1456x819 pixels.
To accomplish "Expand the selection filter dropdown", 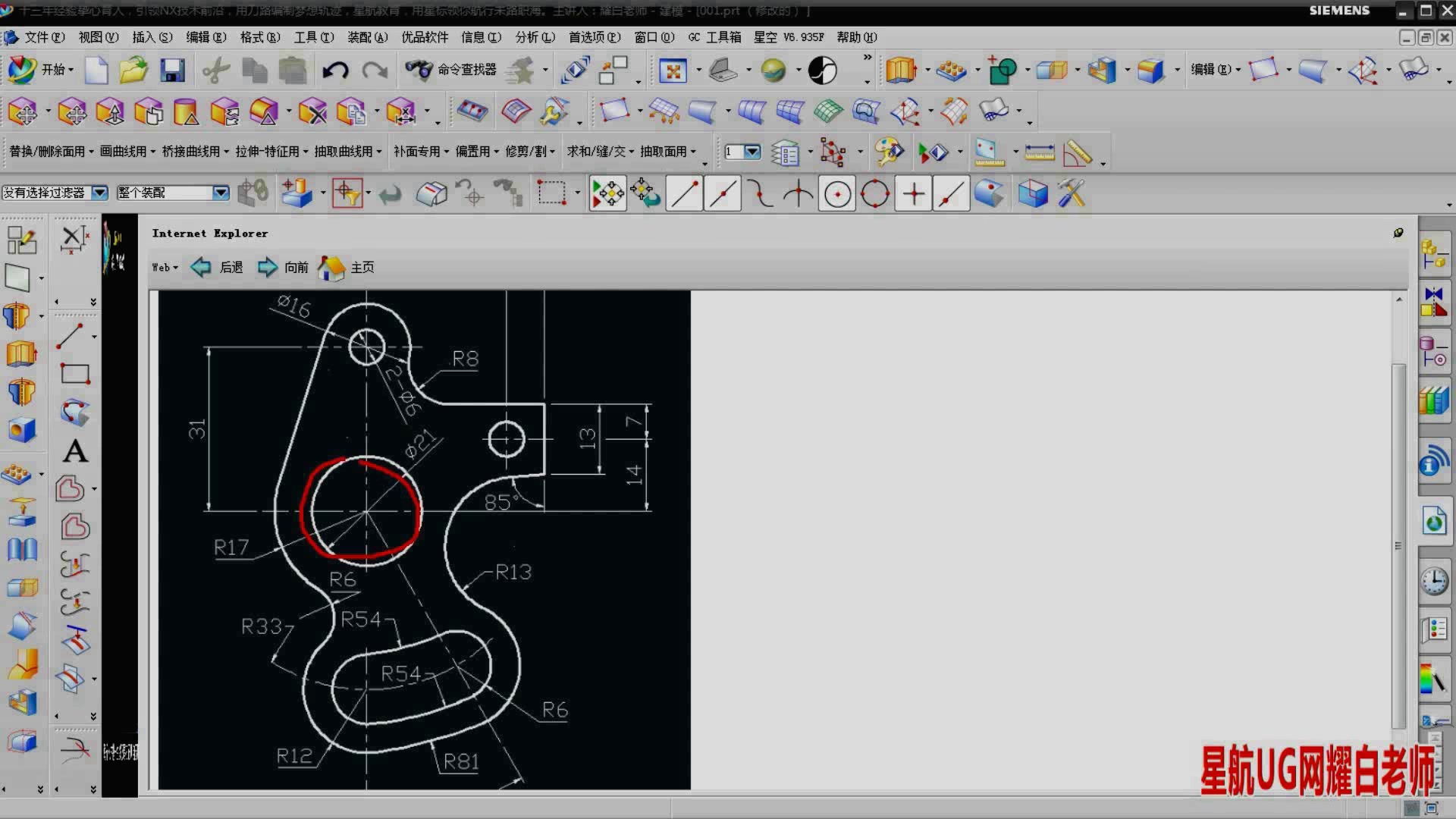I will point(99,193).
